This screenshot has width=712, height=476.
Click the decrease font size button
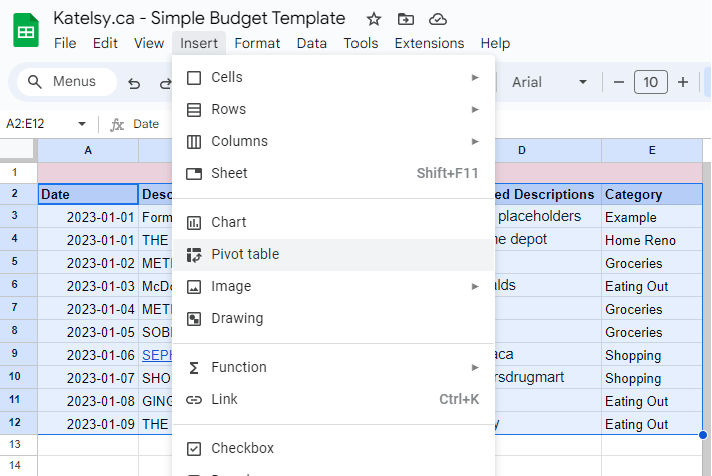(619, 82)
